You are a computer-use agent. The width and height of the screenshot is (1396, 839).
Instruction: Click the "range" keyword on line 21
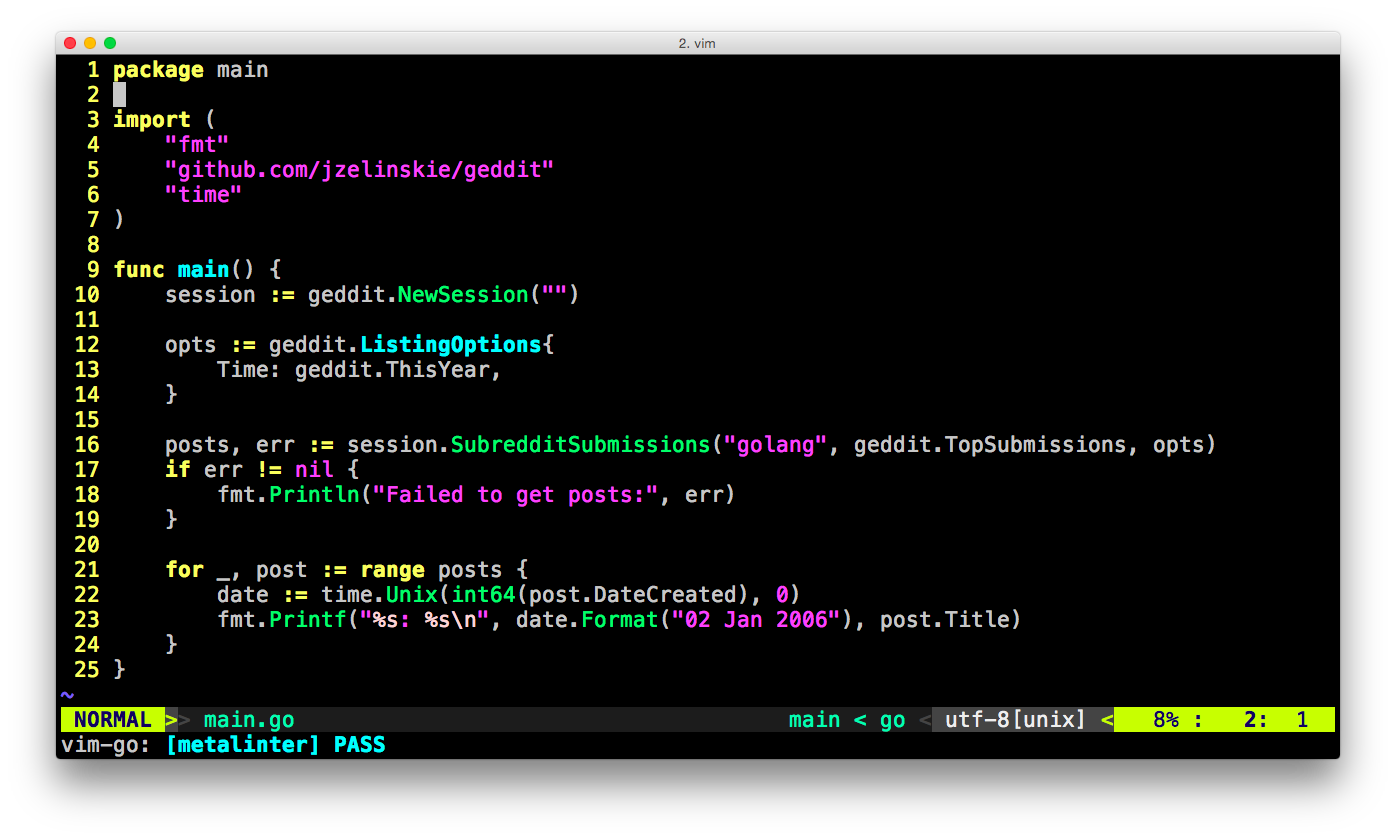tap(392, 570)
